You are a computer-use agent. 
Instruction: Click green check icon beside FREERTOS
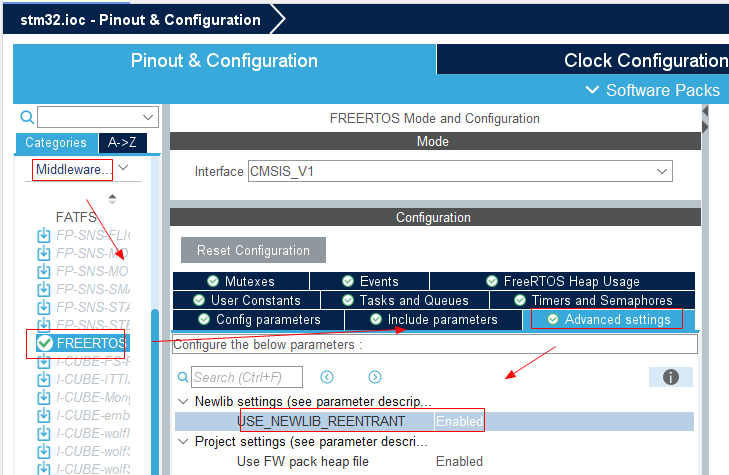(x=45, y=343)
